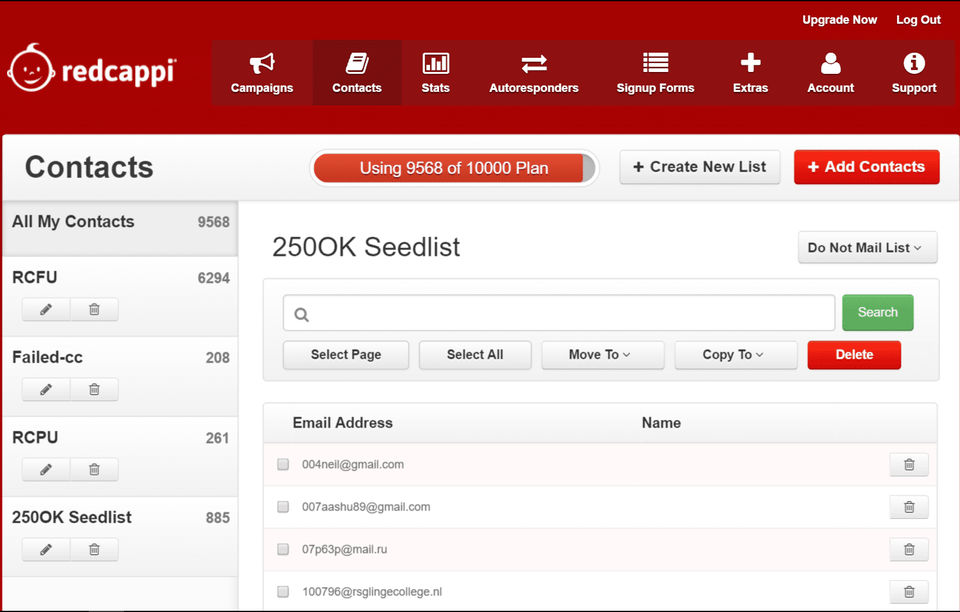Go to the Contacts tab
The image size is (960, 612).
[x=357, y=73]
